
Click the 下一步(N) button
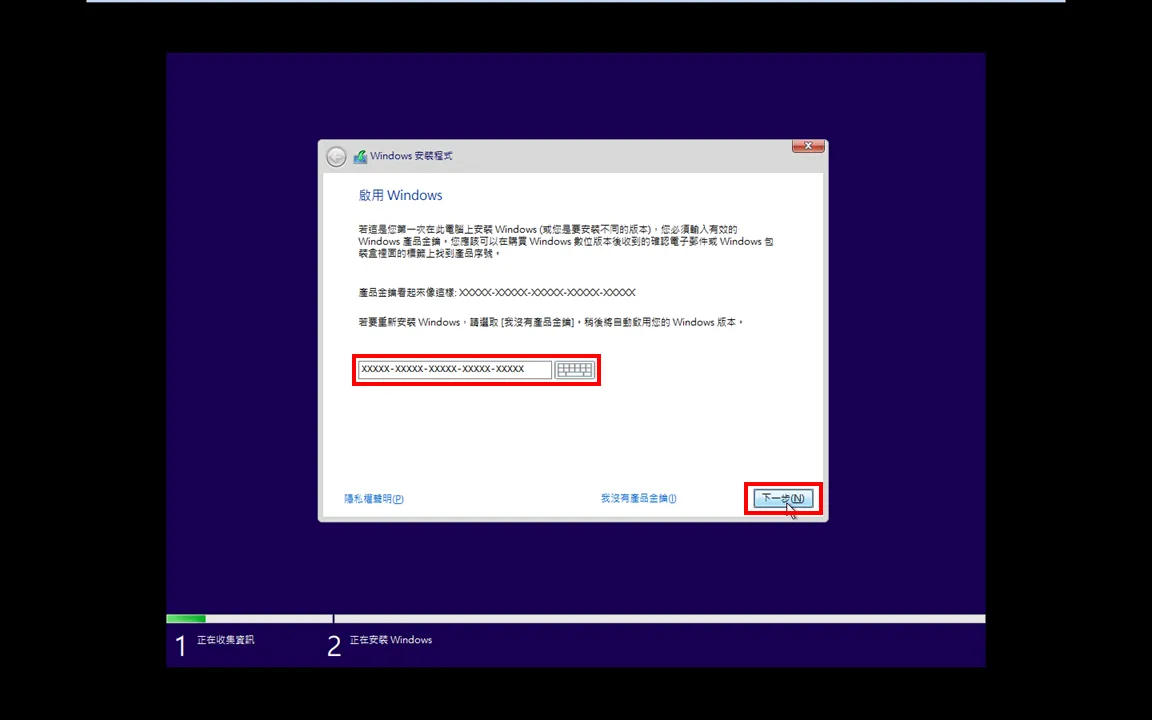pyautogui.click(x=782, y=498)
